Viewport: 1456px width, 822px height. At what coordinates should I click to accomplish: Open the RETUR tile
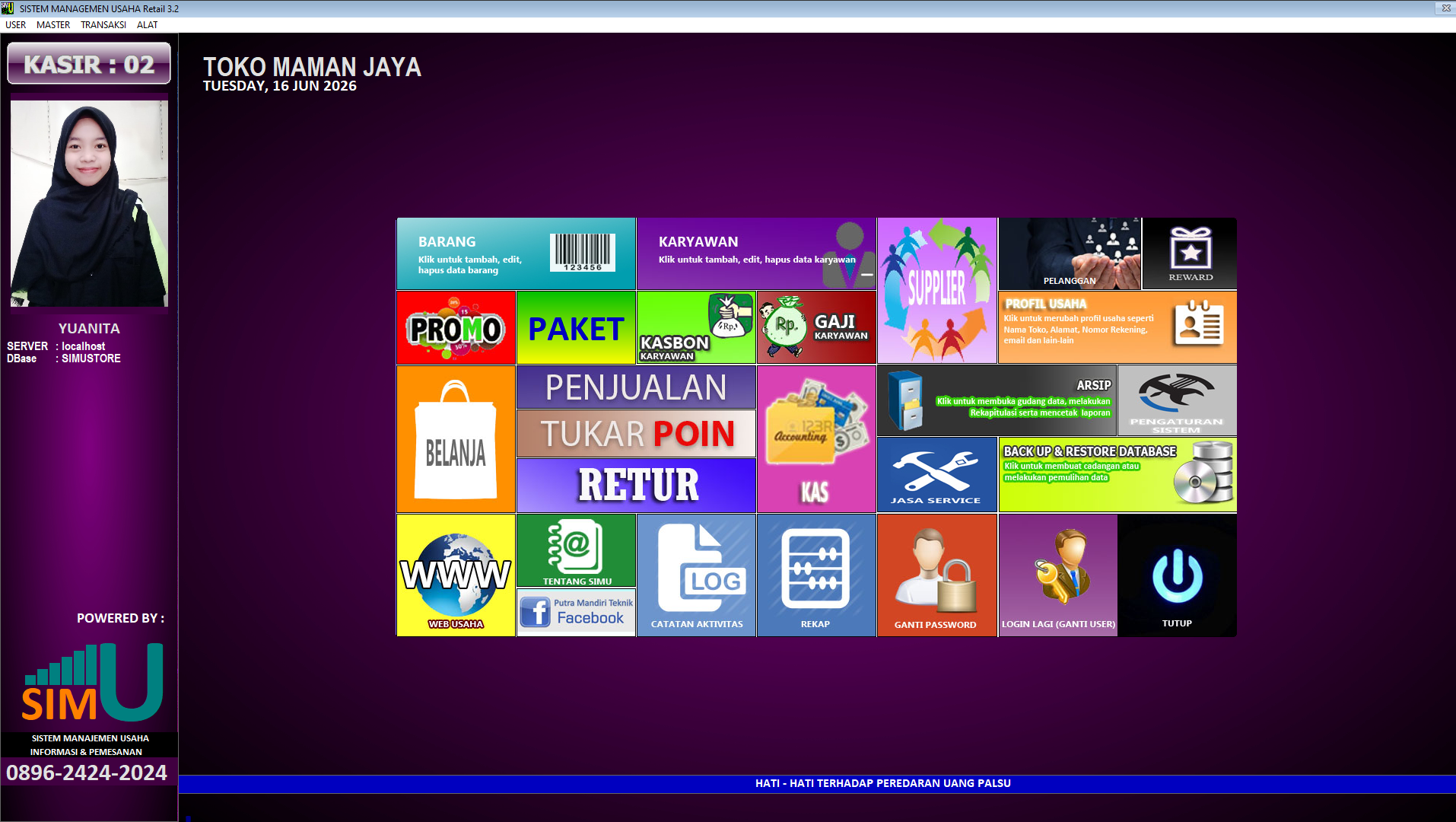pyautogui.click(x=636, y=486)
